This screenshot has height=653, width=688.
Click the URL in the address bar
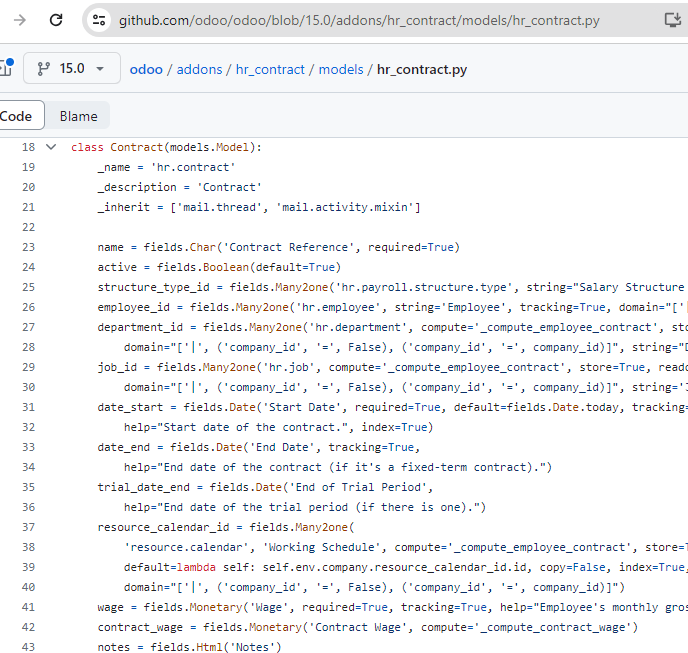click(359, 21)
